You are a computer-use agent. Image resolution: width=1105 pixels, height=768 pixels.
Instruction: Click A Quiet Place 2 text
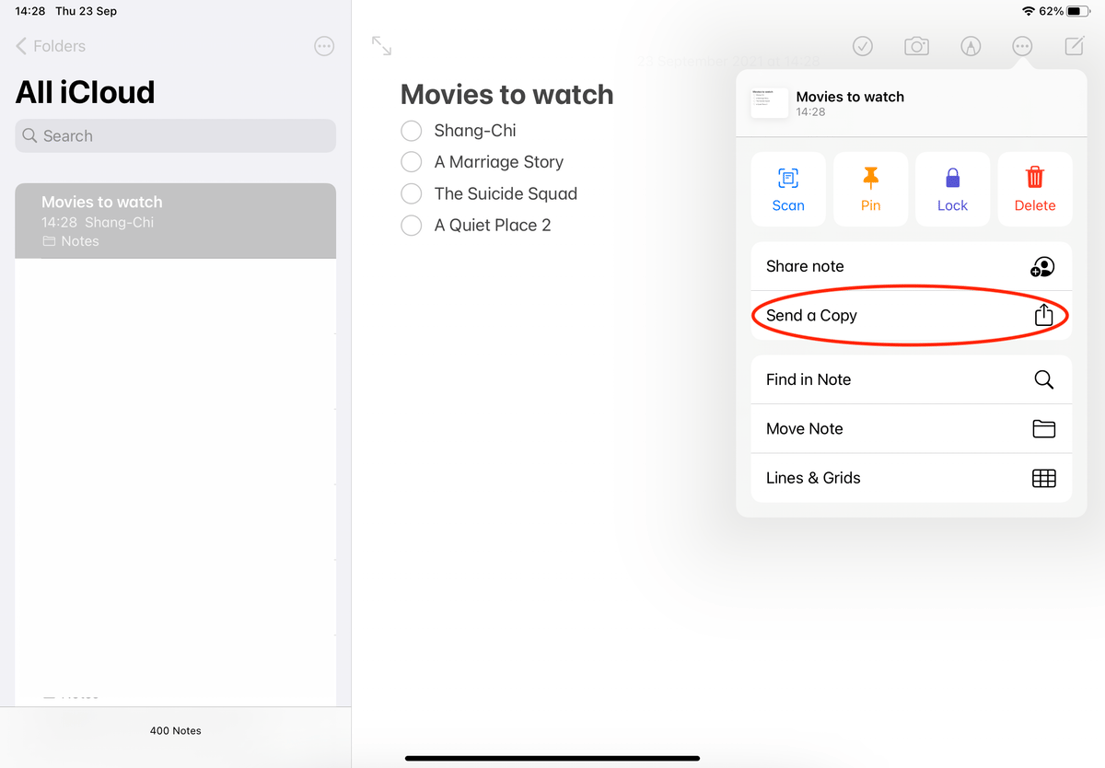493,225
